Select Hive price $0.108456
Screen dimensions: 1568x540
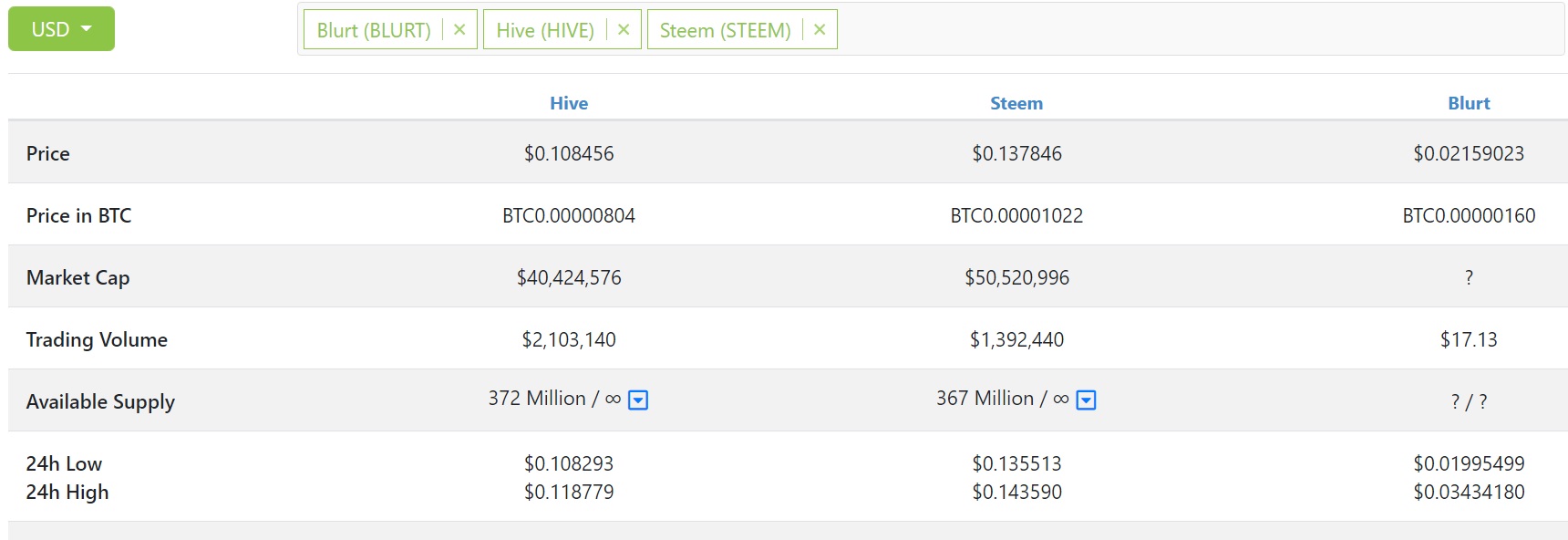(569, 153)
